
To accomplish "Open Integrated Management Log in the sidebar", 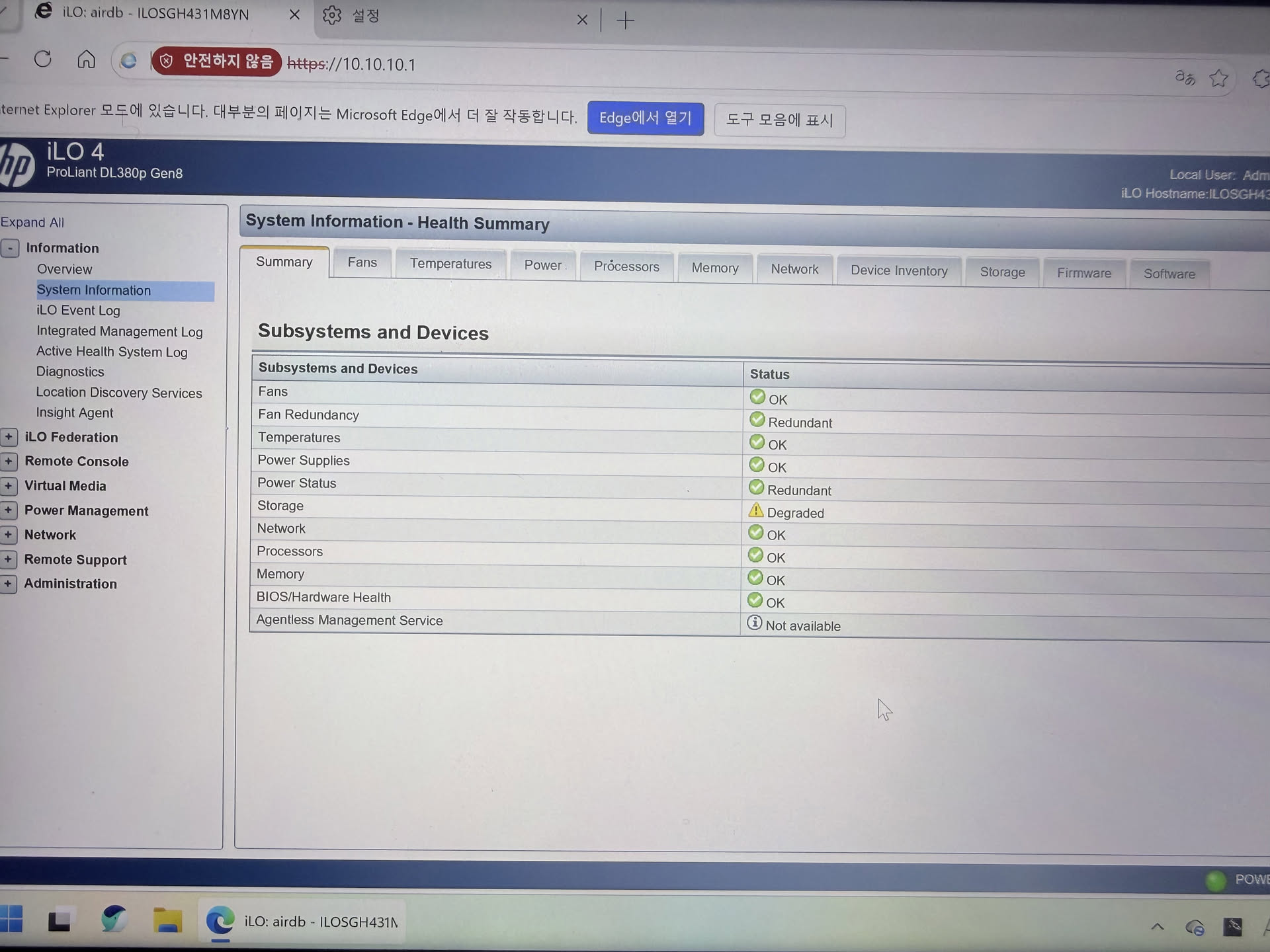I will (x=119, y=331).
